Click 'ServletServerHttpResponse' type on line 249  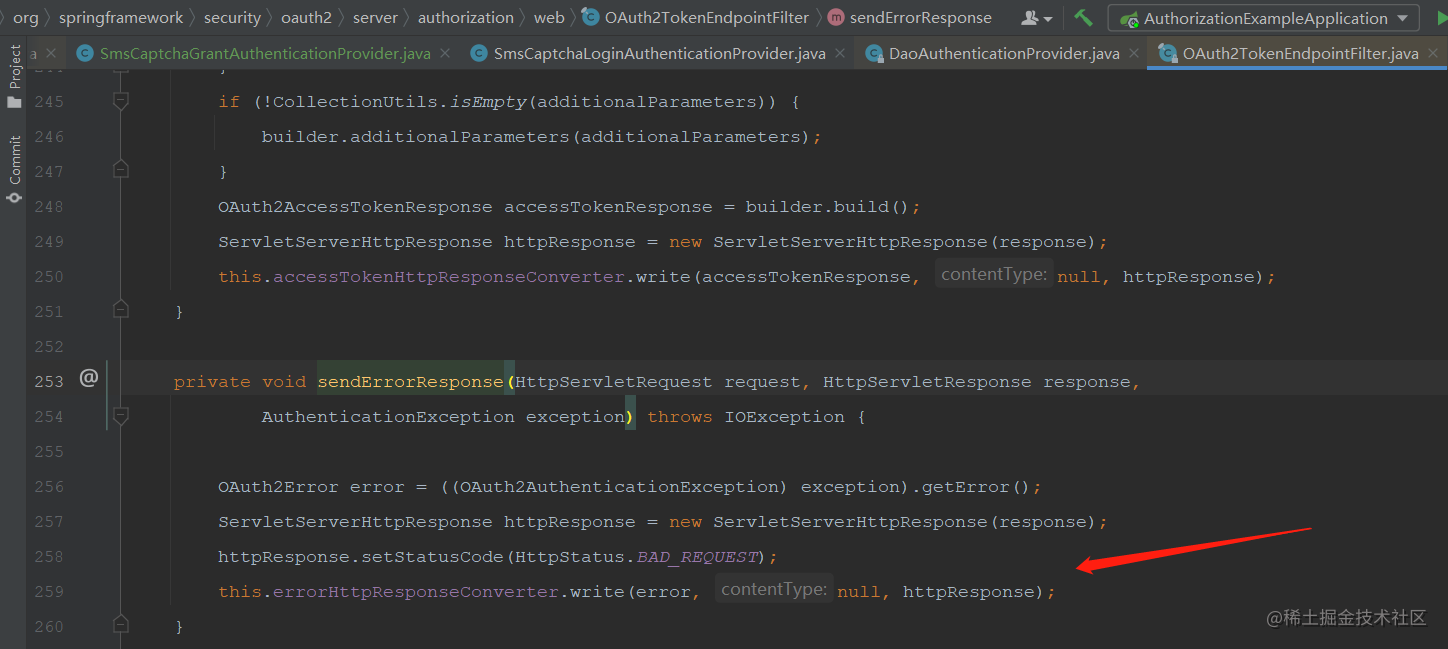pos(355,242)
